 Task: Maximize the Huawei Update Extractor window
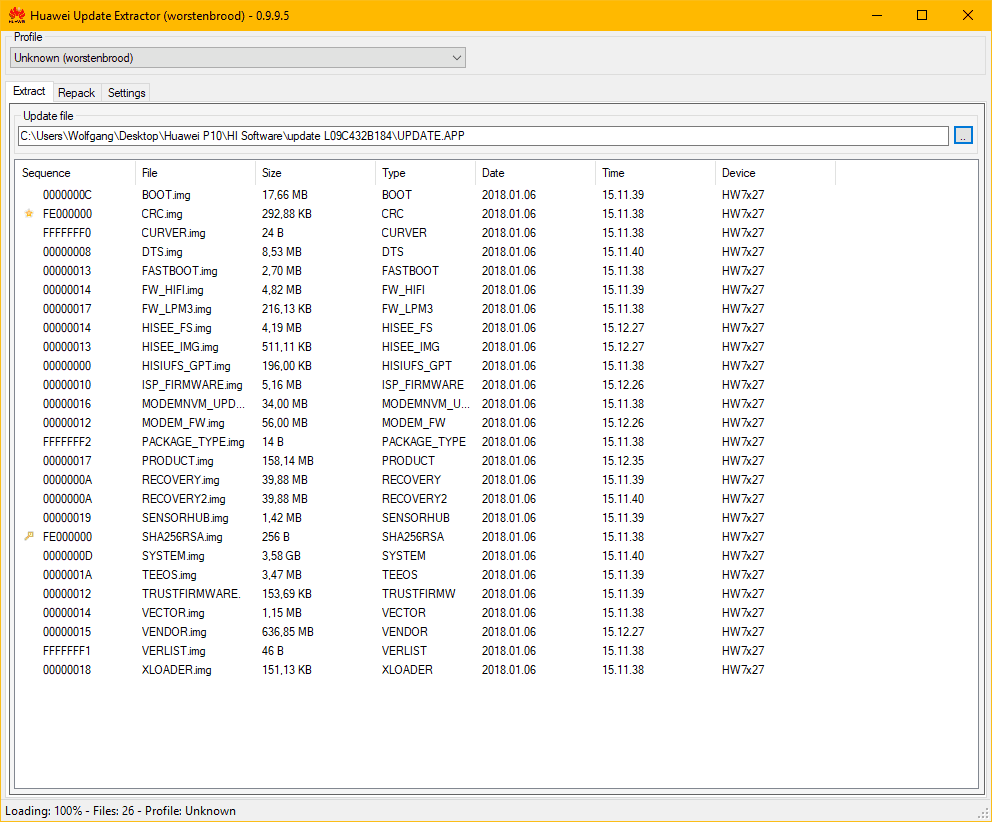coord(922,15)
